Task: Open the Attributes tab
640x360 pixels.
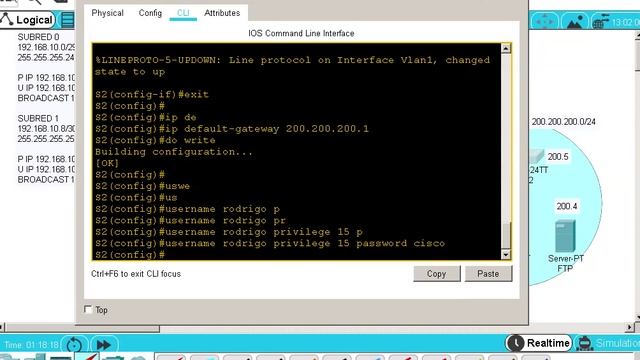Action: [222, 13]
